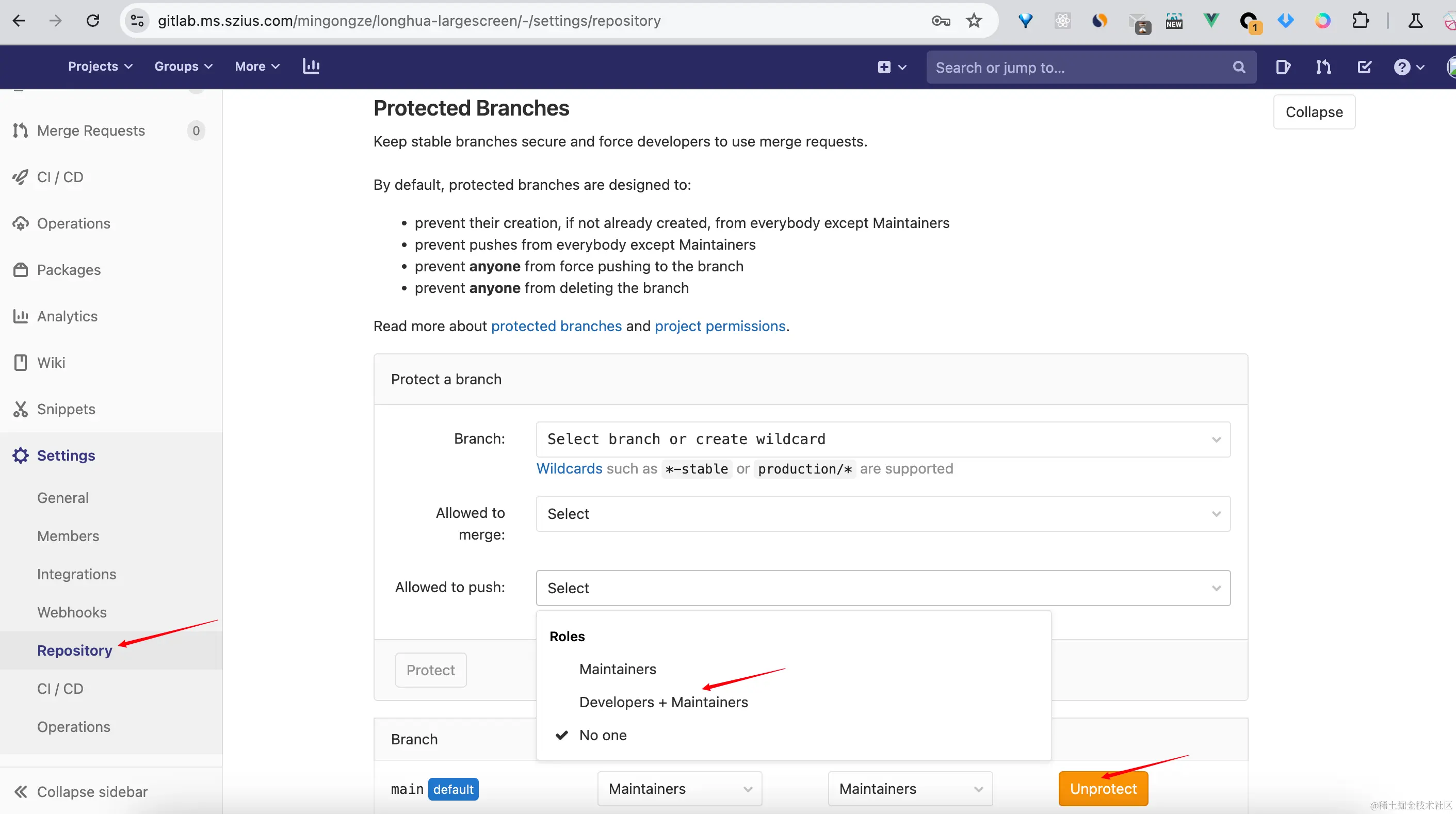Choose 'Developers + Maintainers' role option
This screenshot has height=814, width=1456.
(663, 702)
